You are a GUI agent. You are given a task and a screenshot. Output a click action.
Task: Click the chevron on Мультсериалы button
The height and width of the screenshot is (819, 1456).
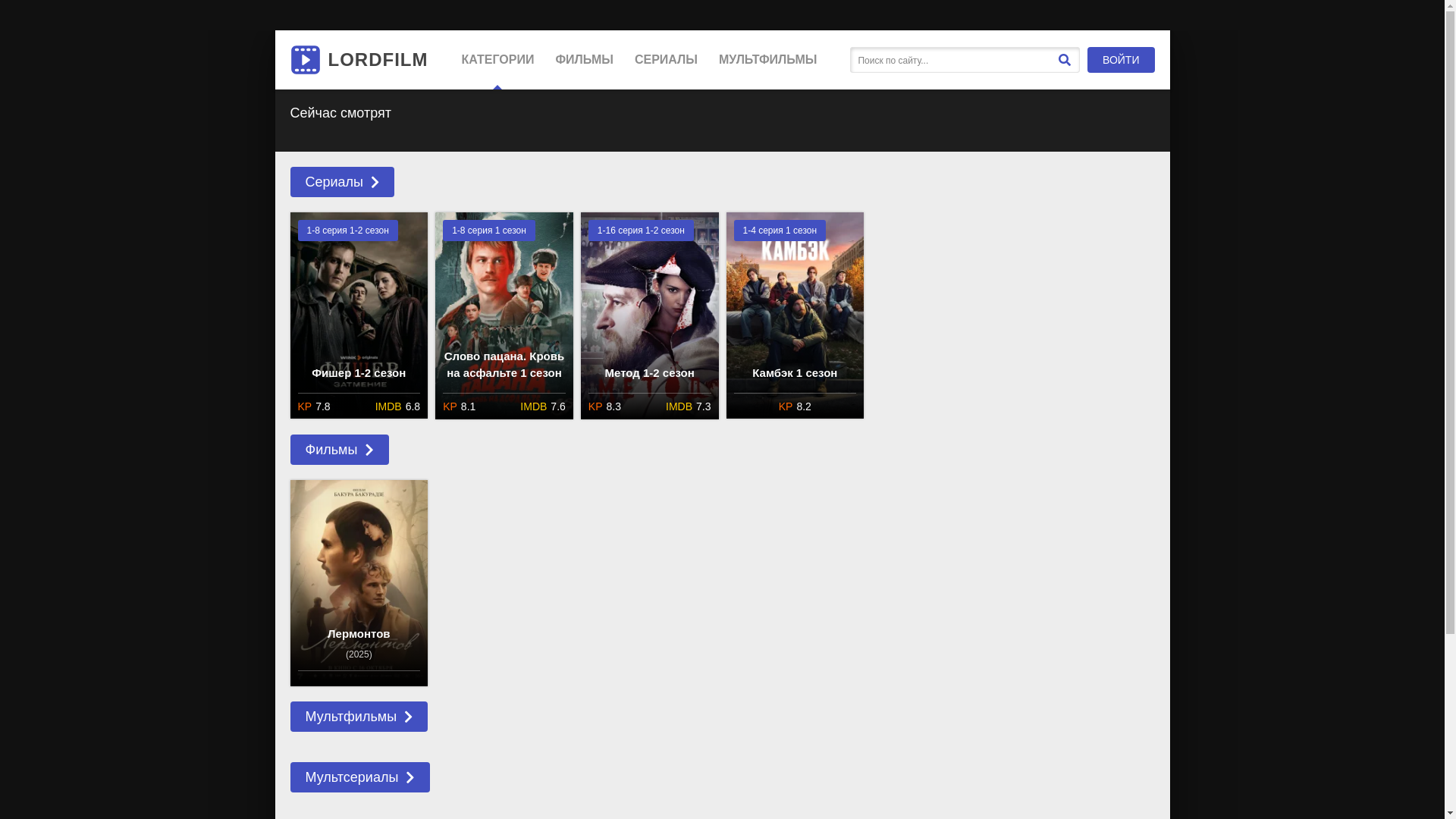click(409, 777)
